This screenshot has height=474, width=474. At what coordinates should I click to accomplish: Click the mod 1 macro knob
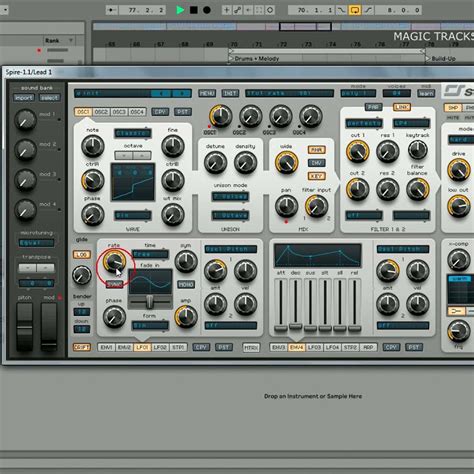25,120
